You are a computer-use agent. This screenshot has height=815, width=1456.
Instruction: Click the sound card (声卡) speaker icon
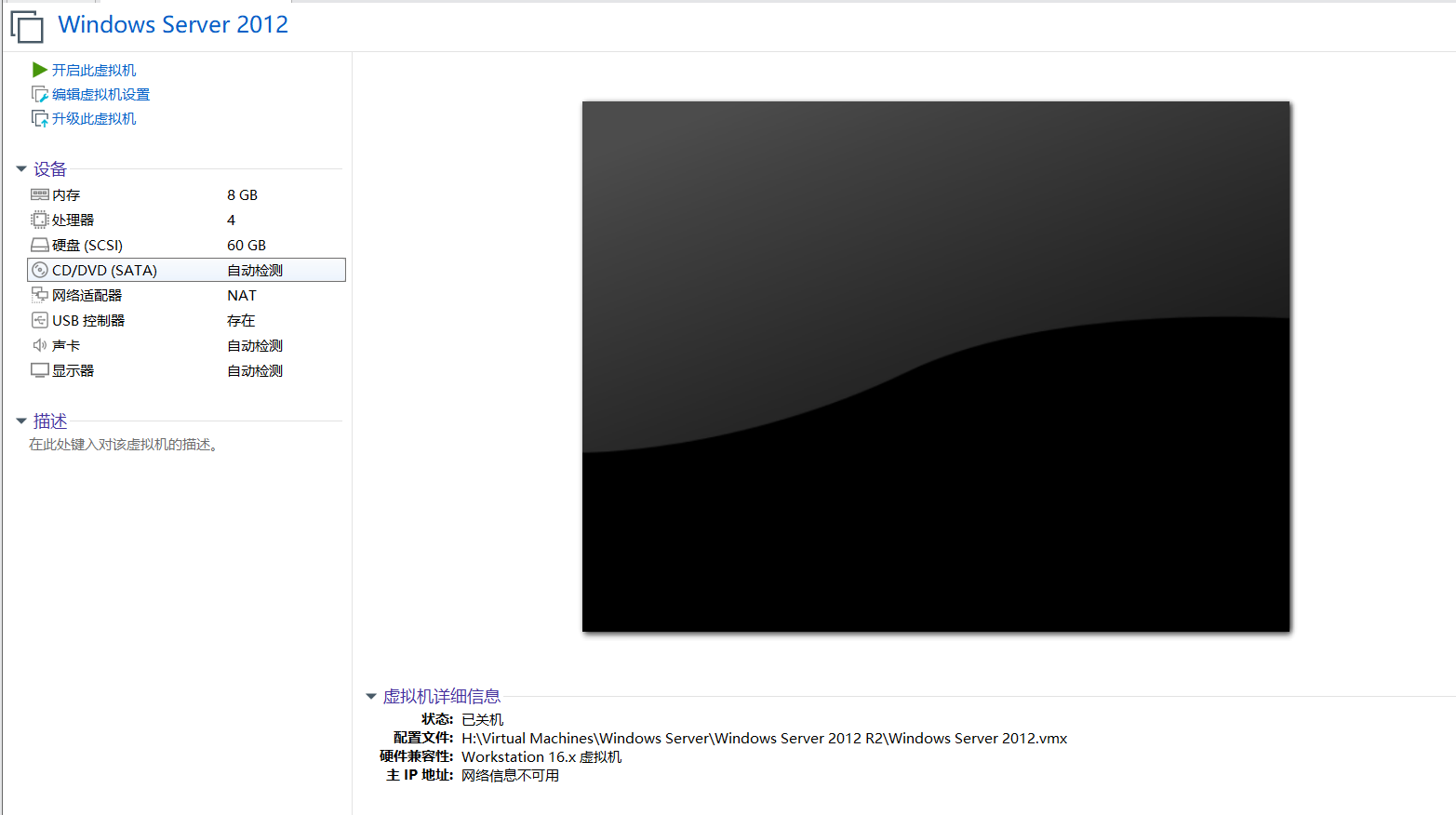(x=40, y=345)
